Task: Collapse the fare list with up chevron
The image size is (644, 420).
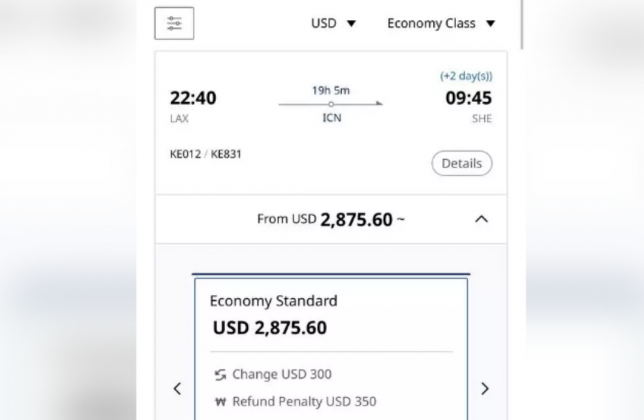Action: tap(481, 219)
